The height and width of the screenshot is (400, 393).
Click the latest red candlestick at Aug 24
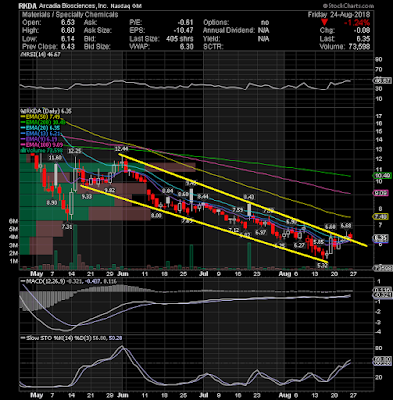tap(350, 236)
